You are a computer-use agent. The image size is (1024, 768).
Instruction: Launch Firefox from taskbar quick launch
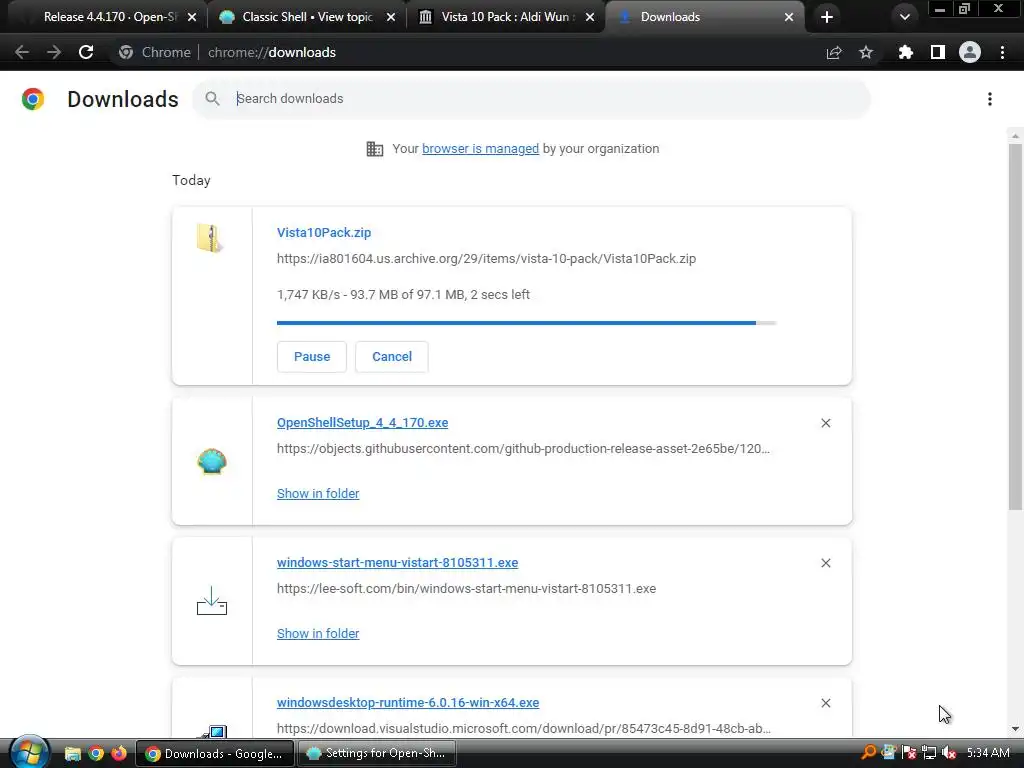(119, 754)
